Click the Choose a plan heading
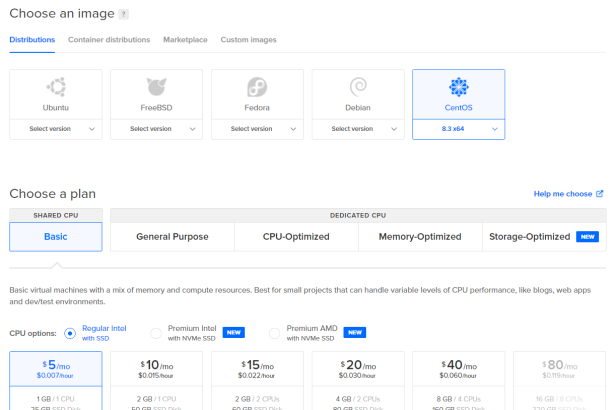The image size is (615, 410). point(53,194)
